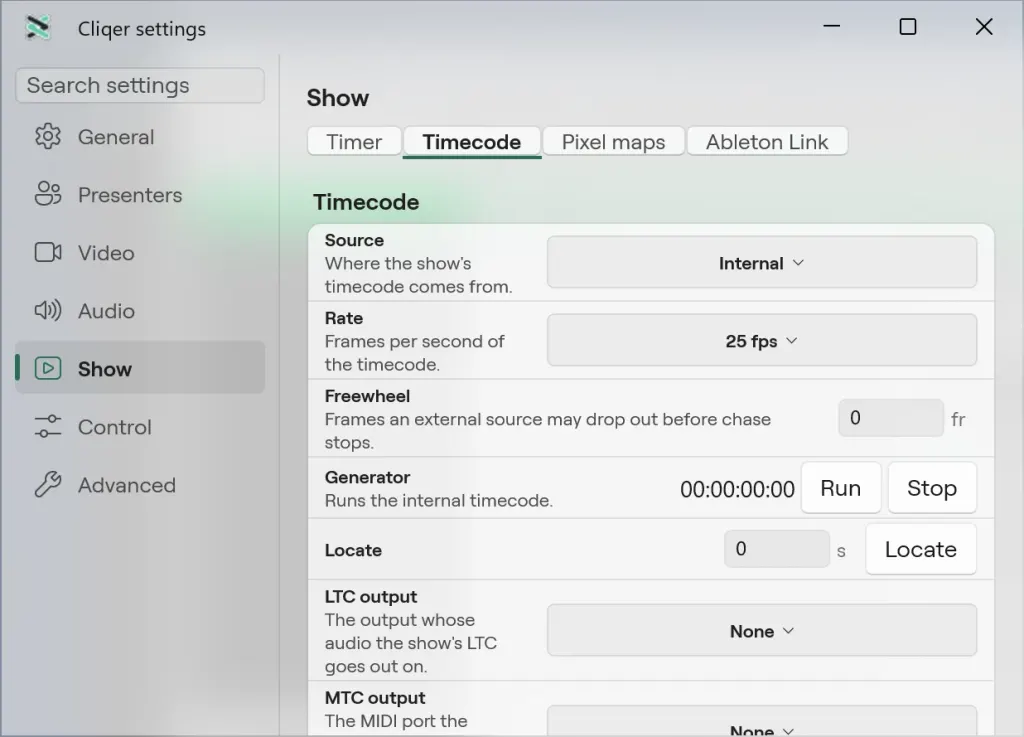The height and width of the screenshot is (737, 1024).
Task: Click the Generator setting label
Action: tap(367, 477)
